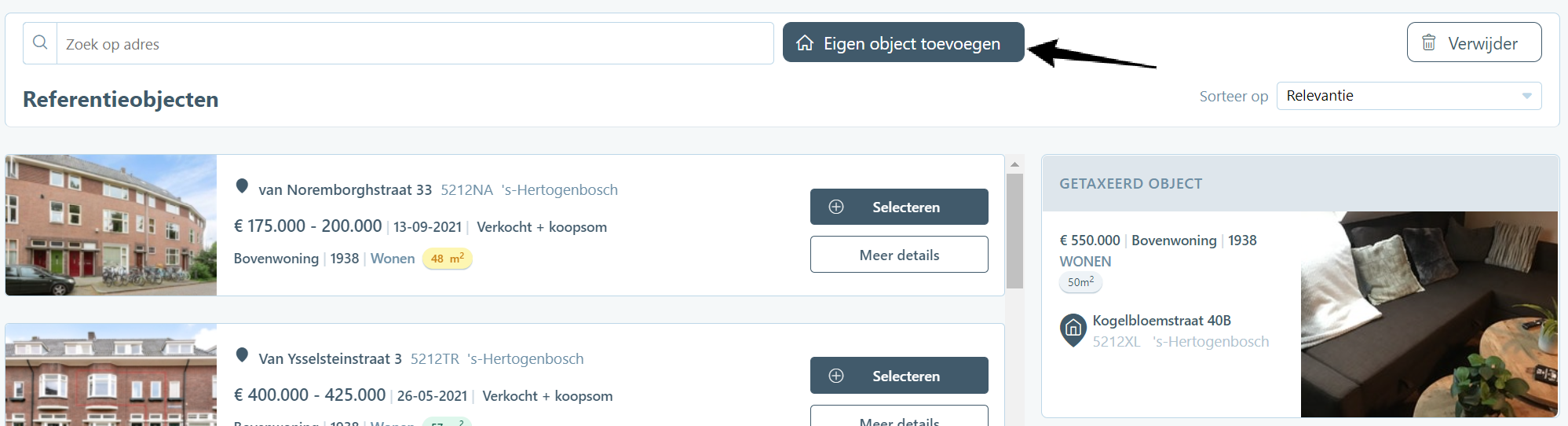Click the reference list scrollbar thumb
The height and width of the screenshot is (426, 1568).
coord(1014,231)
